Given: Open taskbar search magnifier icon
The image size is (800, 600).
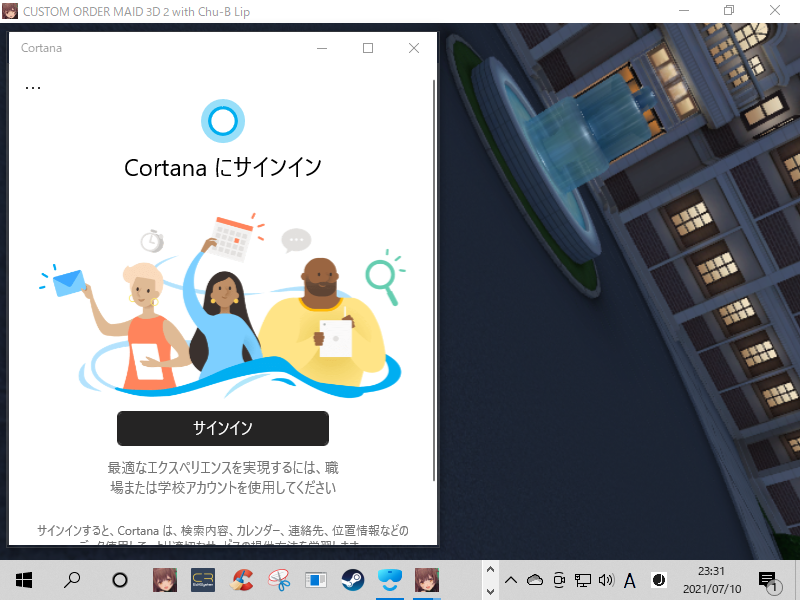Looking at the screenshot, I should pyautogui.click(x=72, y=580).
